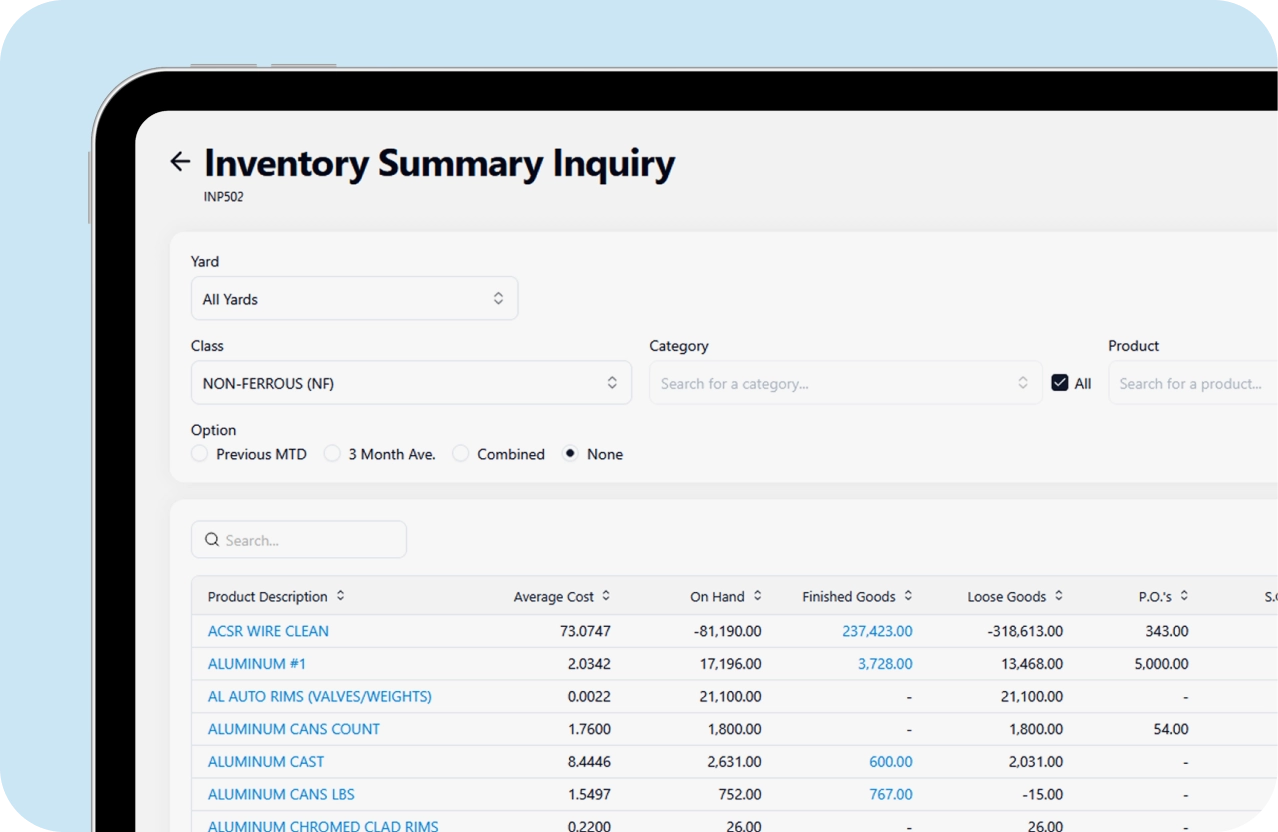1278x832 pixels.
Task: Open the ALUMINUM CANS LBS link
Action: click(281, 794)
